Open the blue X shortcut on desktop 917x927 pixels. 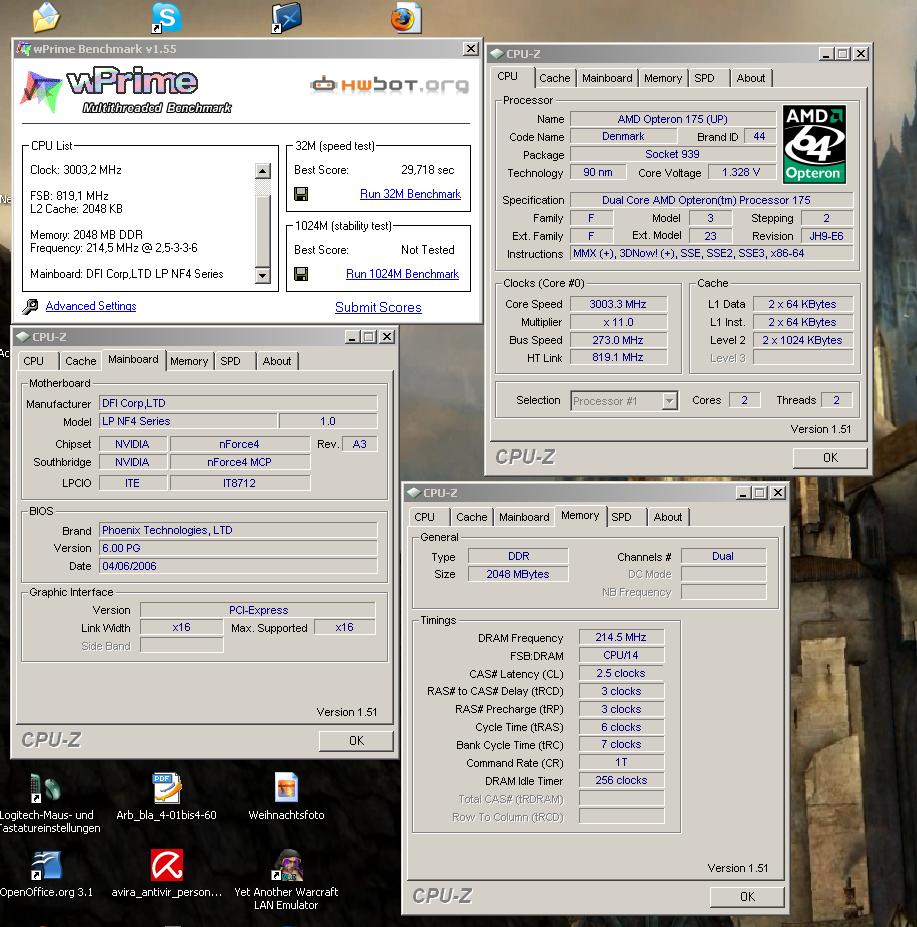coord(287,18)
